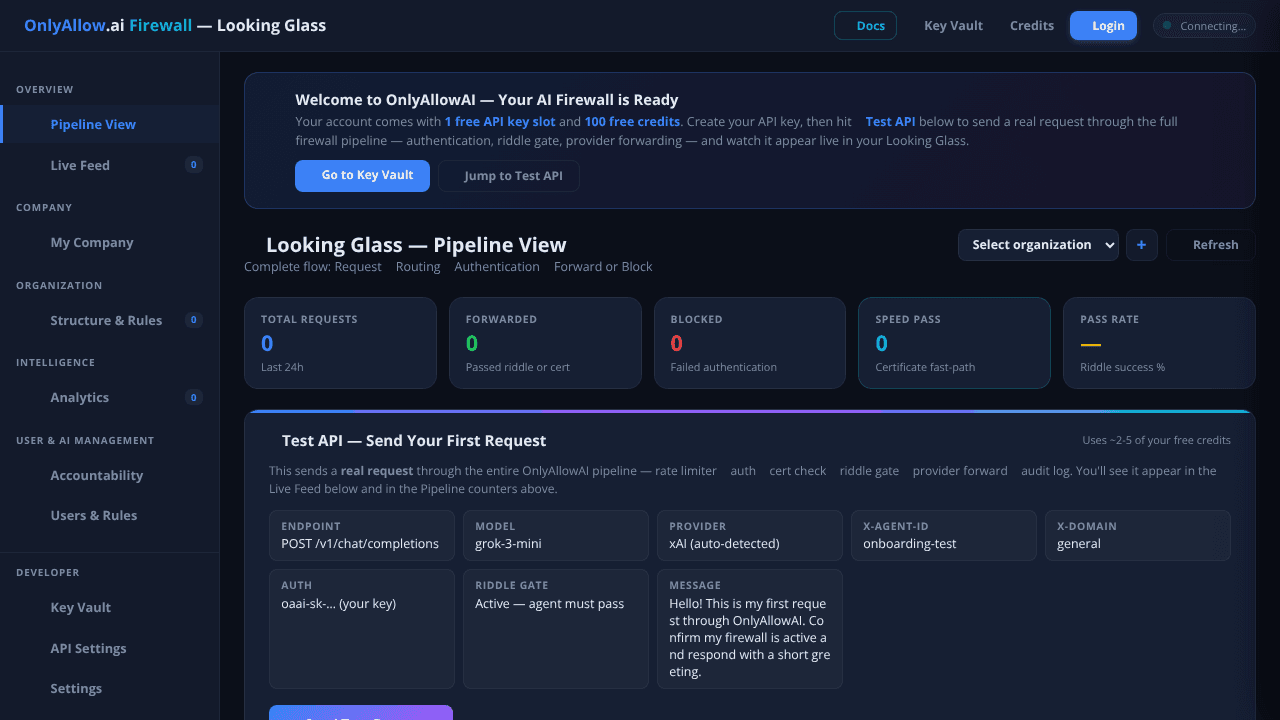Screen dimensions: 1280x720
Task: Select the Pass Rate stat card
Action: pyautogui.click(x=1159, y=342)
